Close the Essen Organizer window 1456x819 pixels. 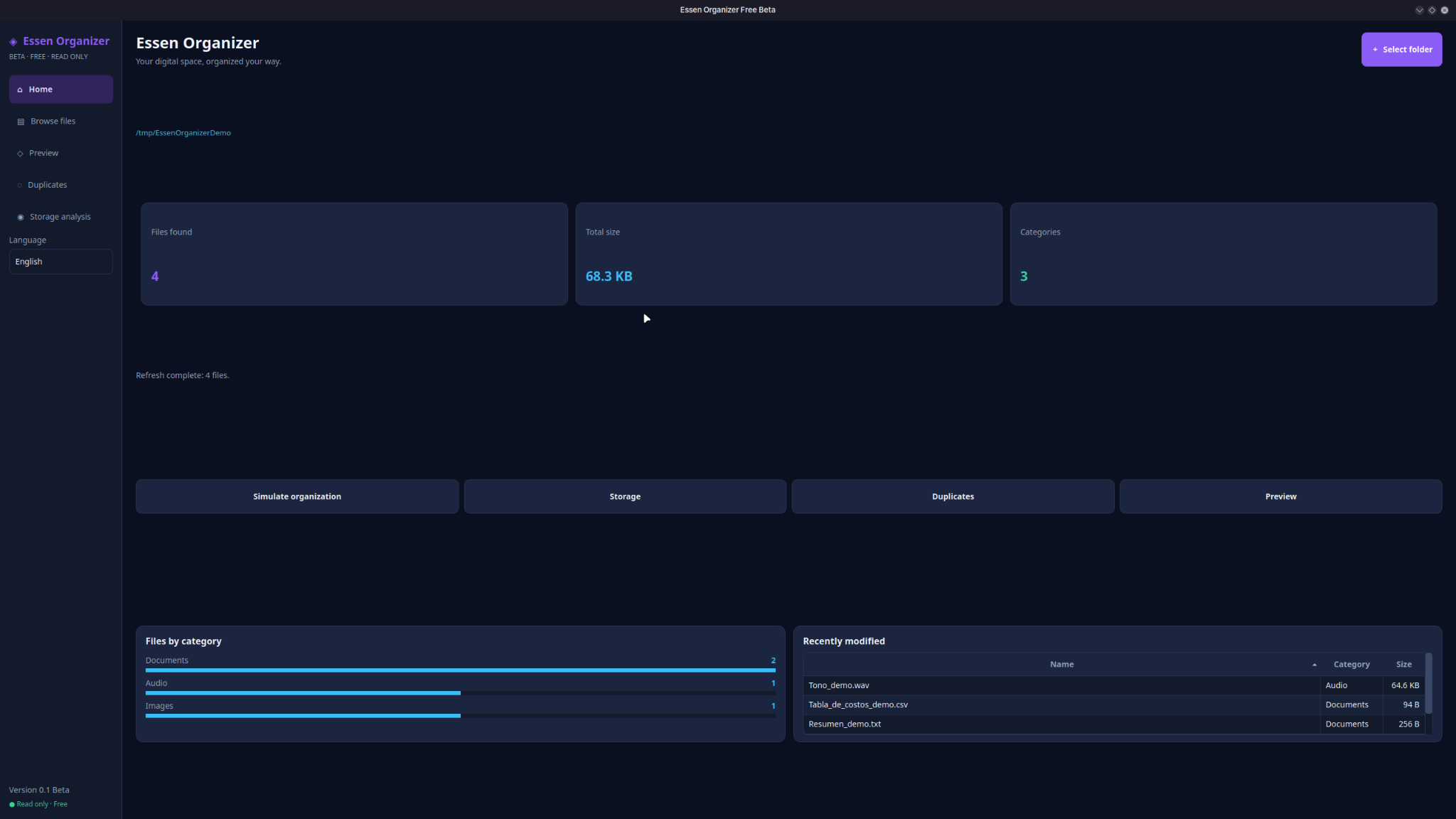(x=1444, y=10)
